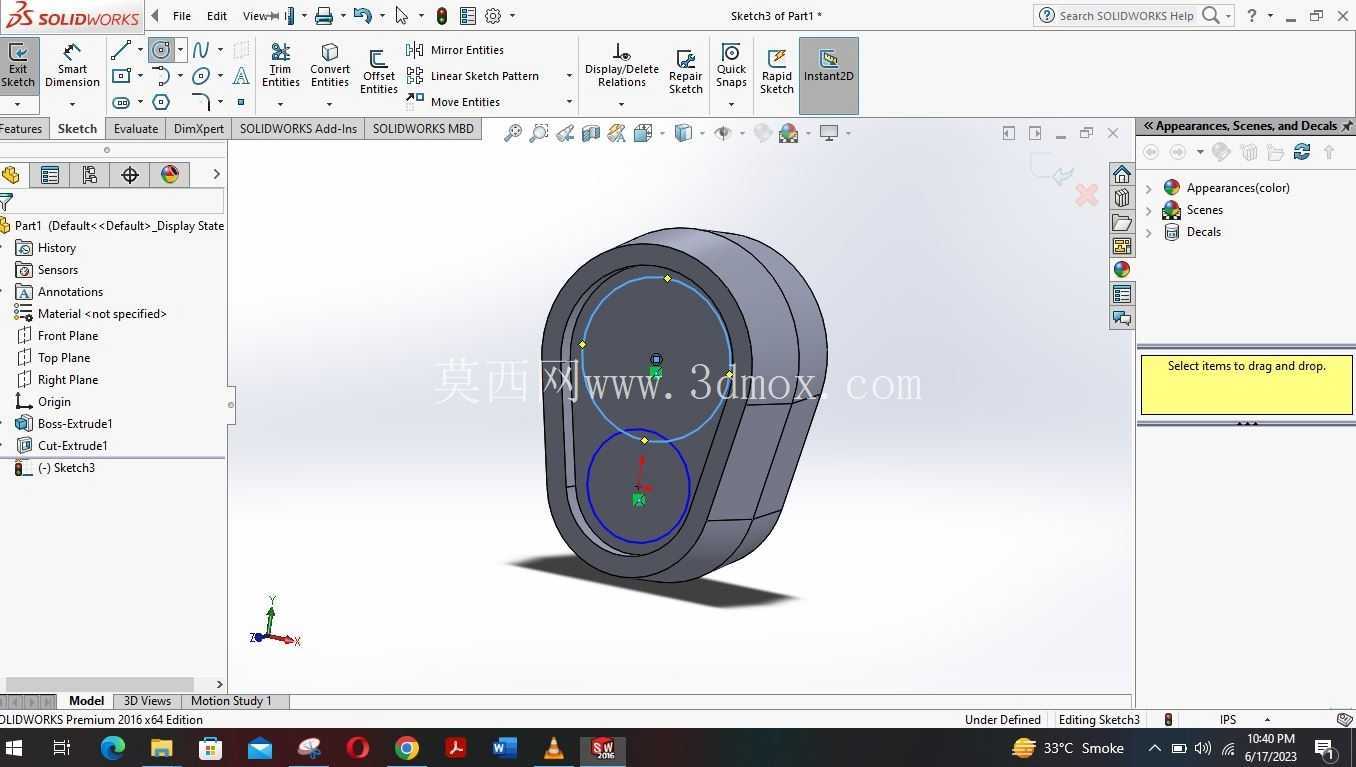
Task: Open Exit Sketch dropdown arrow
Action: pos(18,104)
